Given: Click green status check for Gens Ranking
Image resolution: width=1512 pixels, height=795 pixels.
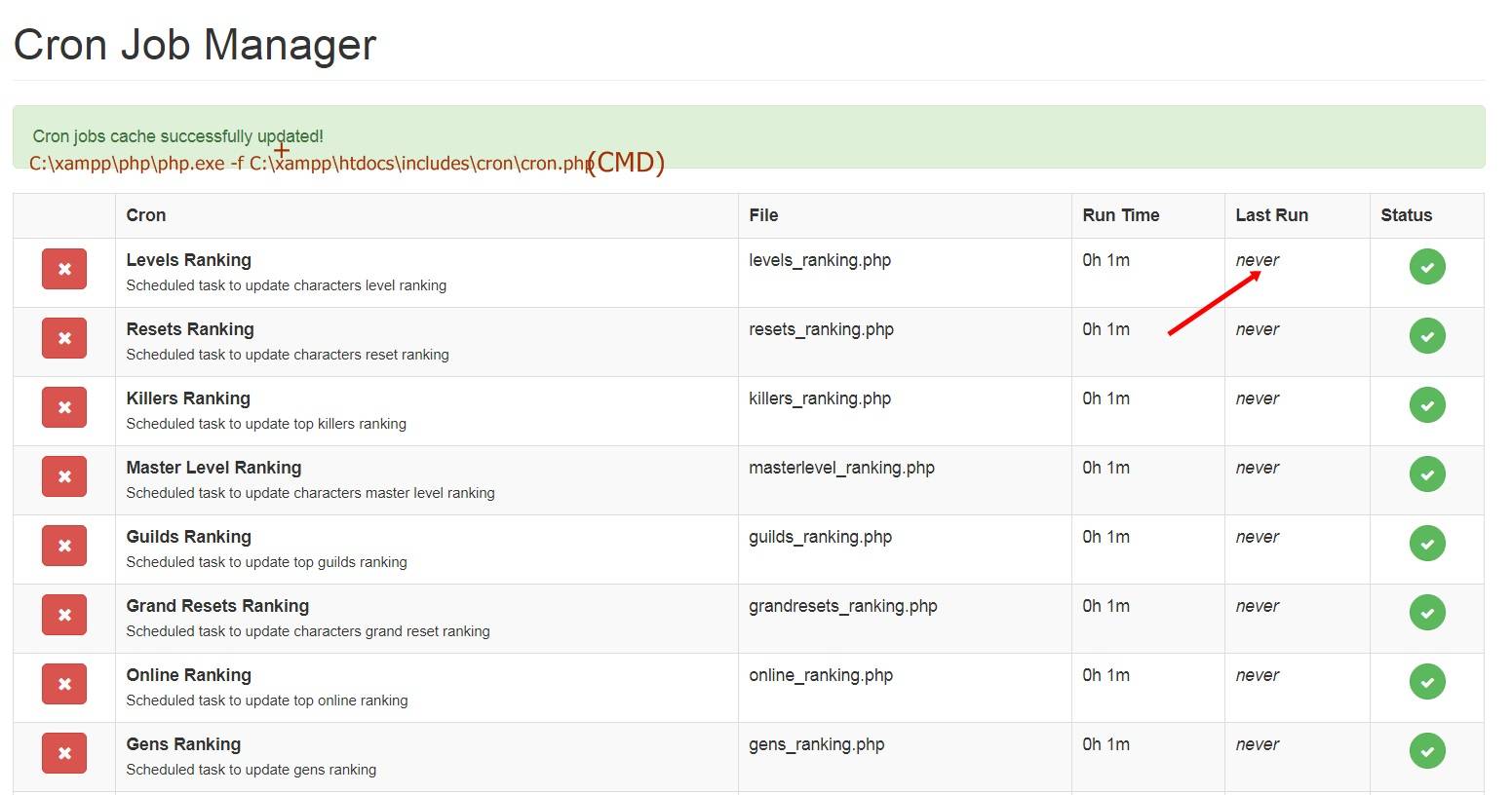Looking at the screenshot, I should point(1427,751).
